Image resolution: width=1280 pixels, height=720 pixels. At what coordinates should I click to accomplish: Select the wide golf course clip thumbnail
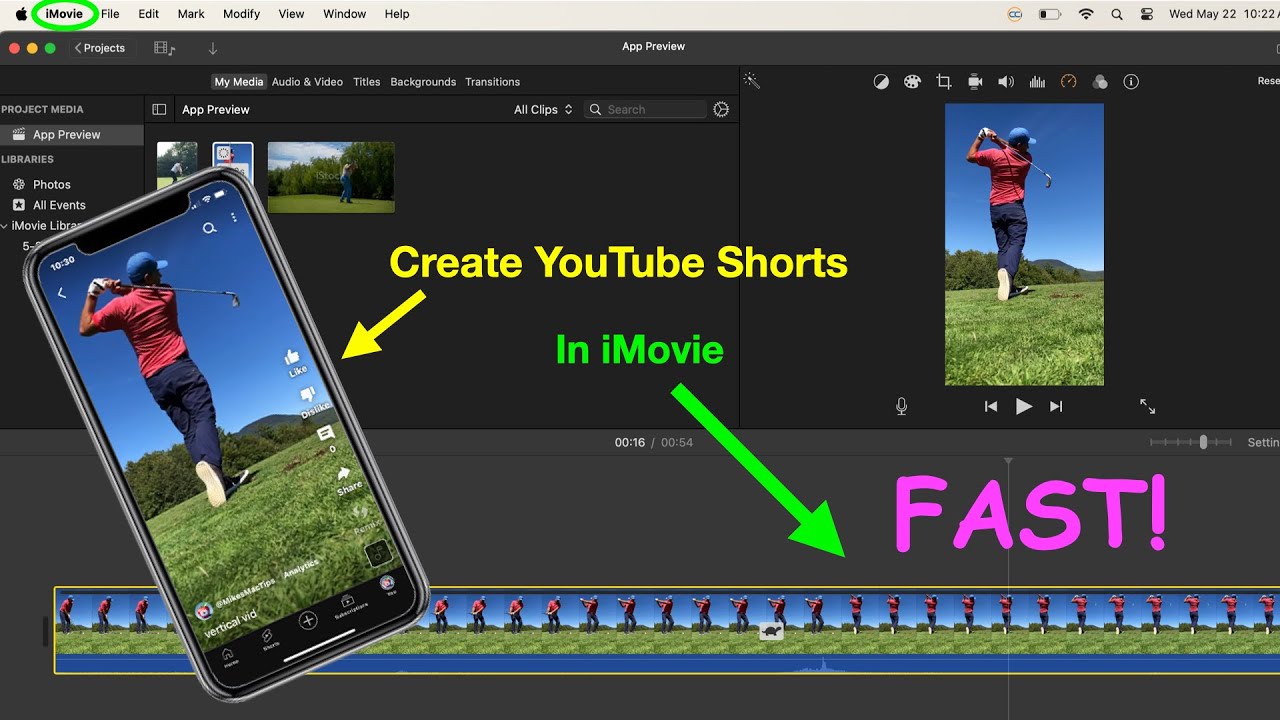coord(331,177)
